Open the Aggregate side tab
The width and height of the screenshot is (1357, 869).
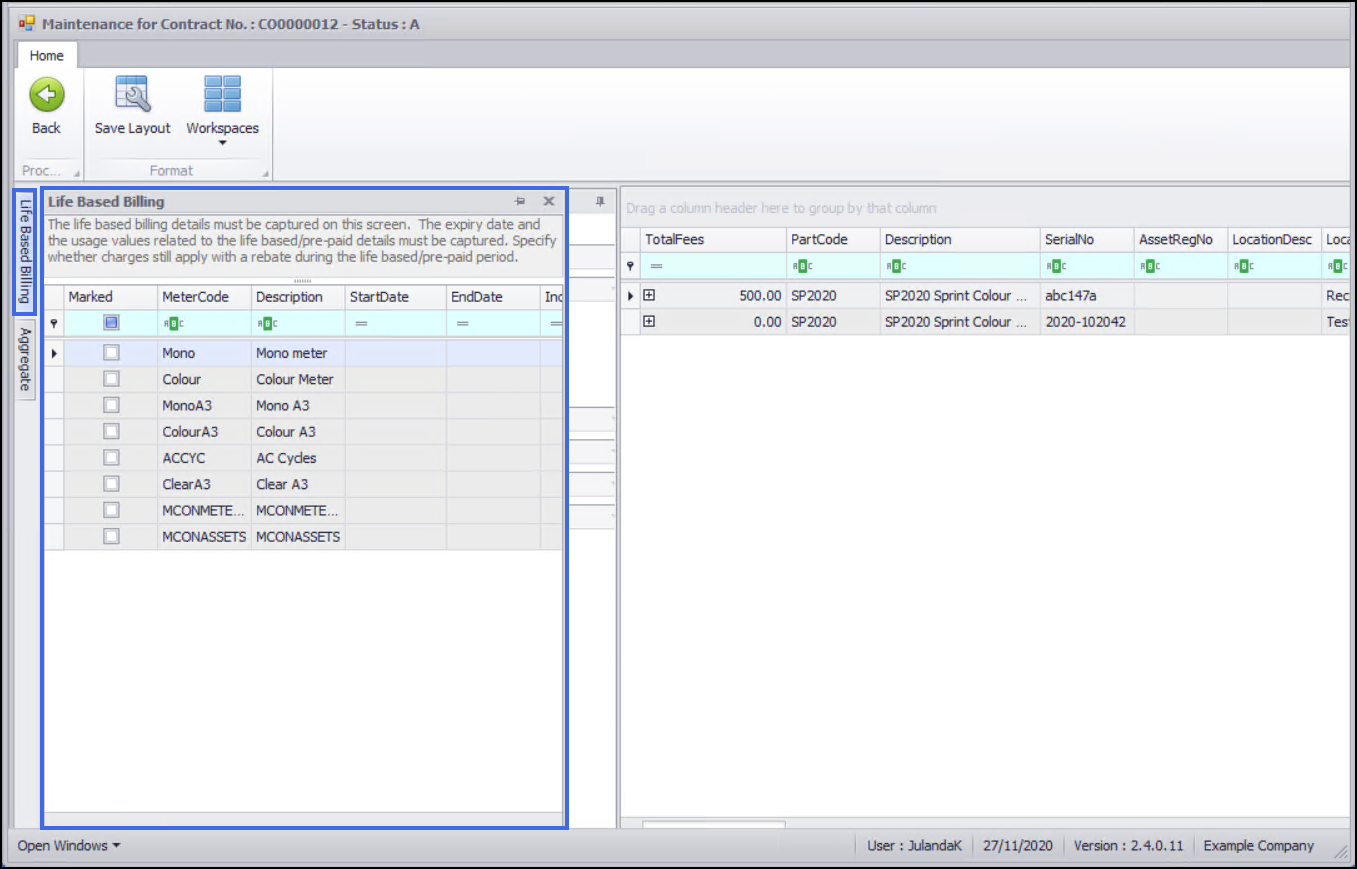[x=25, y=359]
